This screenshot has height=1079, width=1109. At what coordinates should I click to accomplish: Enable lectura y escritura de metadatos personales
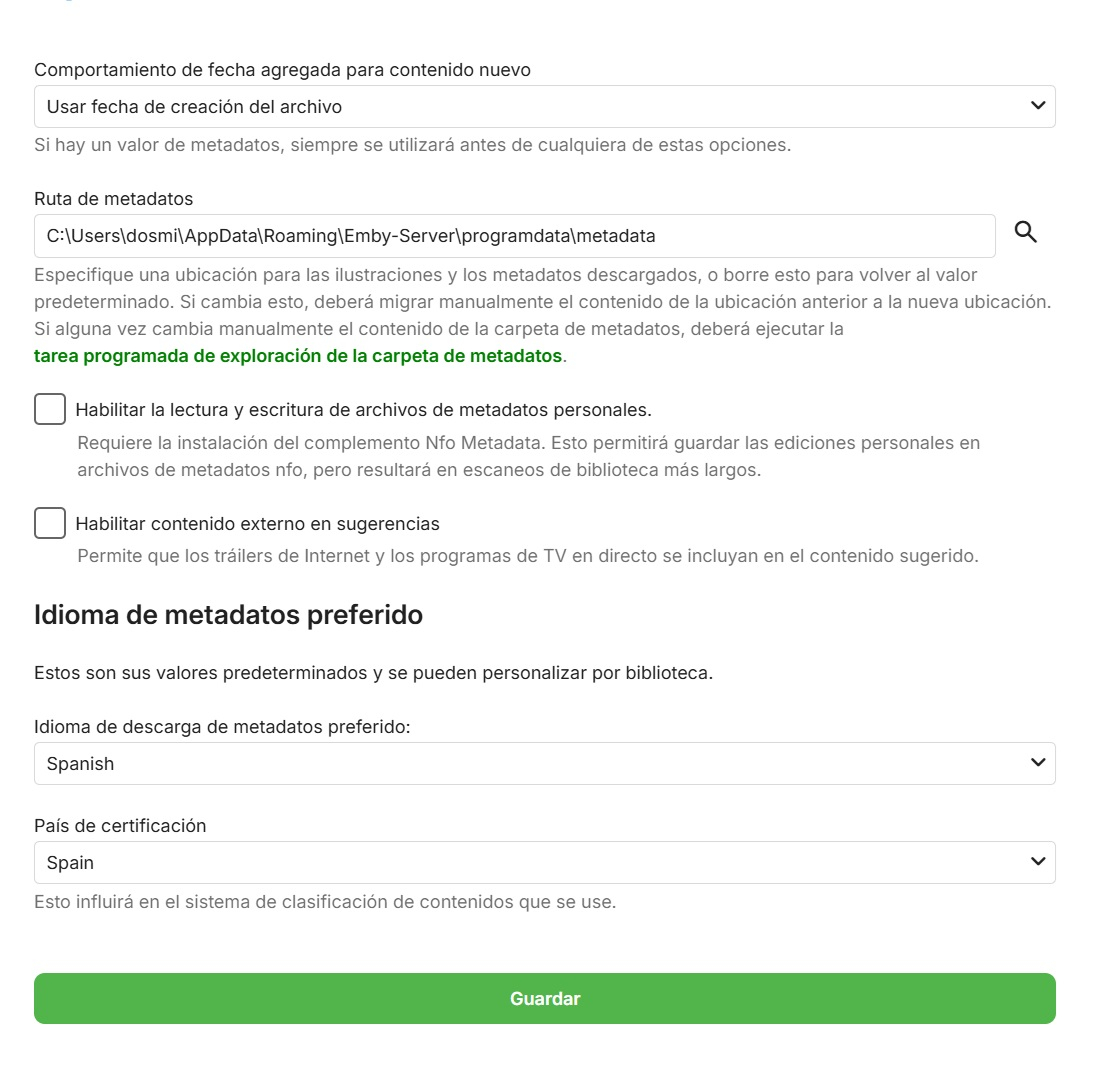[49, 409]
